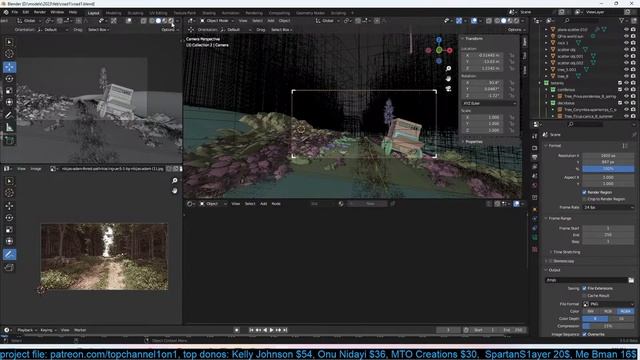Hide tree_8 object using its eye icon

(x=626, y=76)
